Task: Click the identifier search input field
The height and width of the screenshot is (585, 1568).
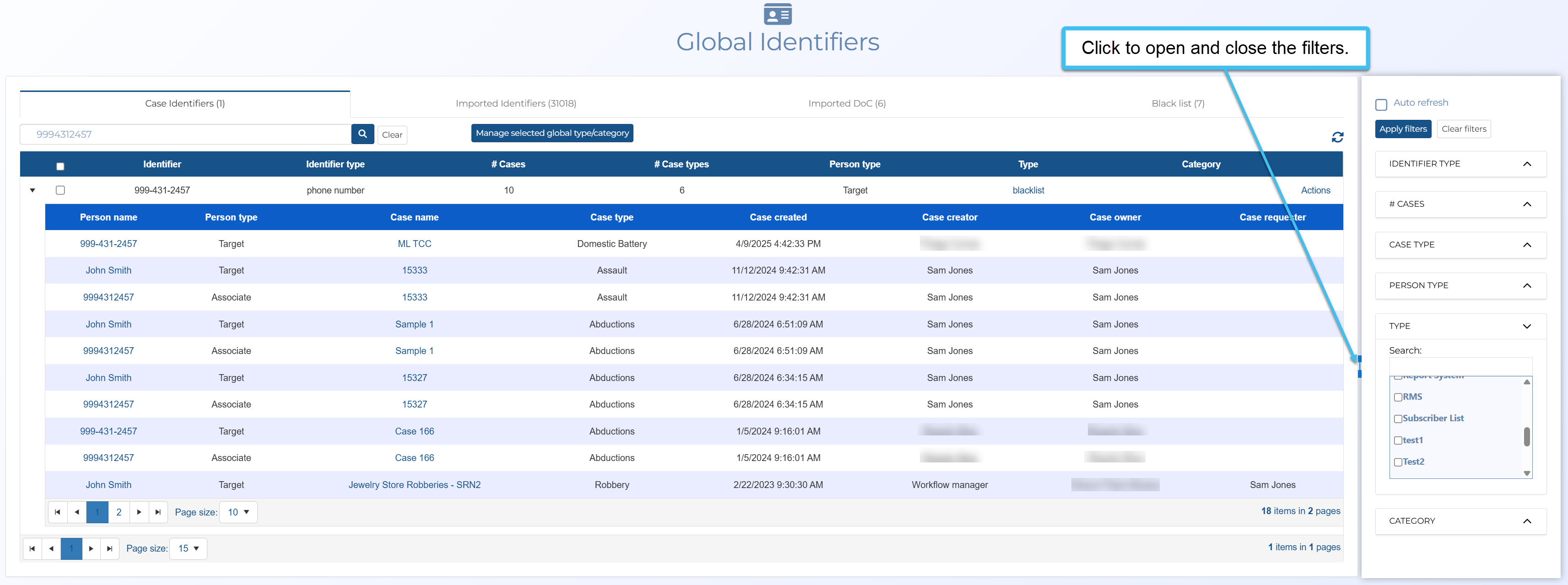Action: 186,134
